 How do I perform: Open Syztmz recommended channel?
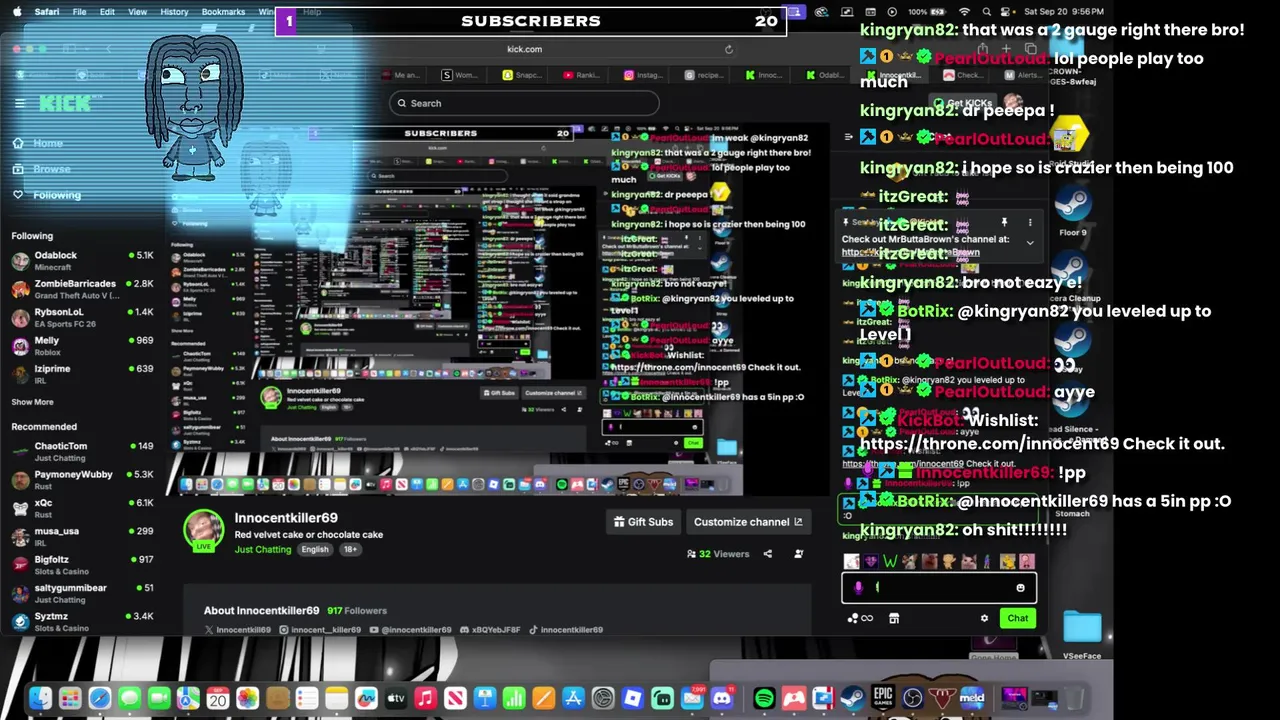point(82,622)
